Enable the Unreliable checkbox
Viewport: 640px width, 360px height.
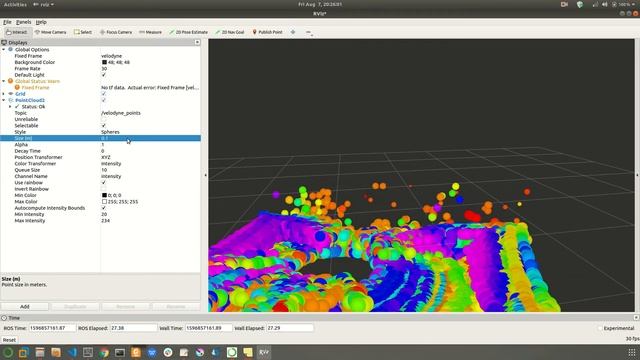tap(104, 119)
